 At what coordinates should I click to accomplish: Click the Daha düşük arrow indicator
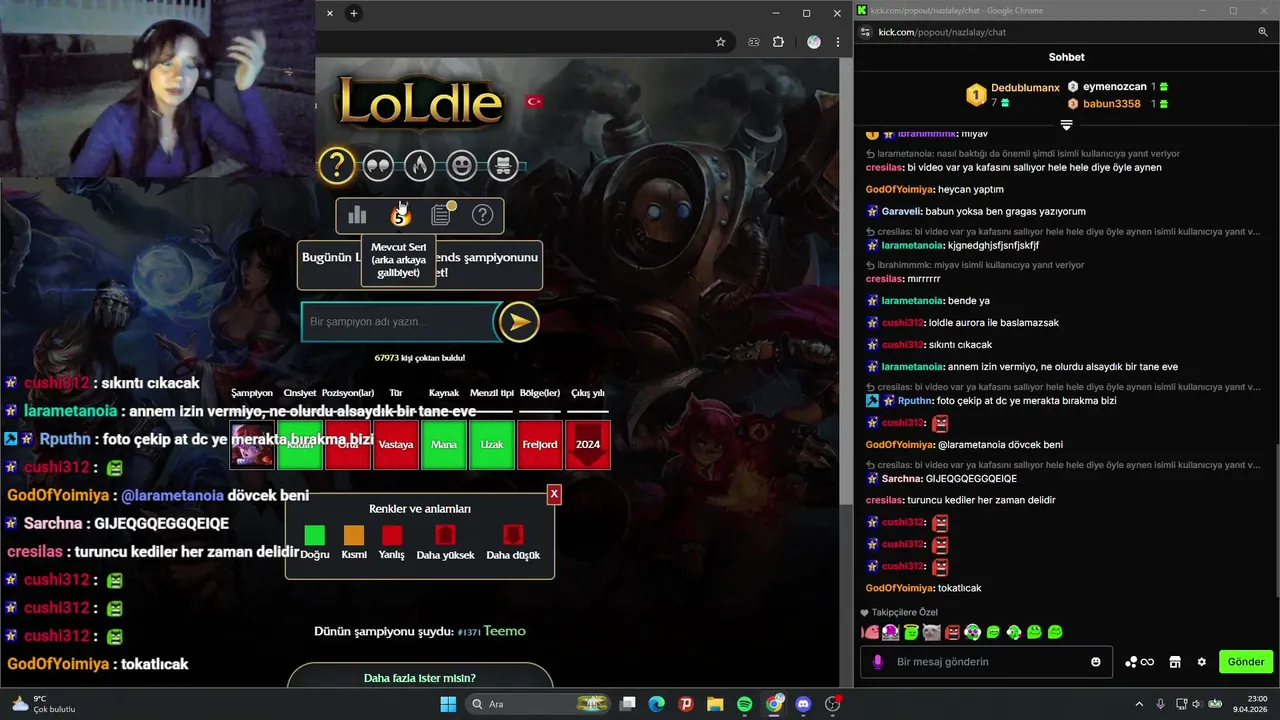(x=513, y=535)
